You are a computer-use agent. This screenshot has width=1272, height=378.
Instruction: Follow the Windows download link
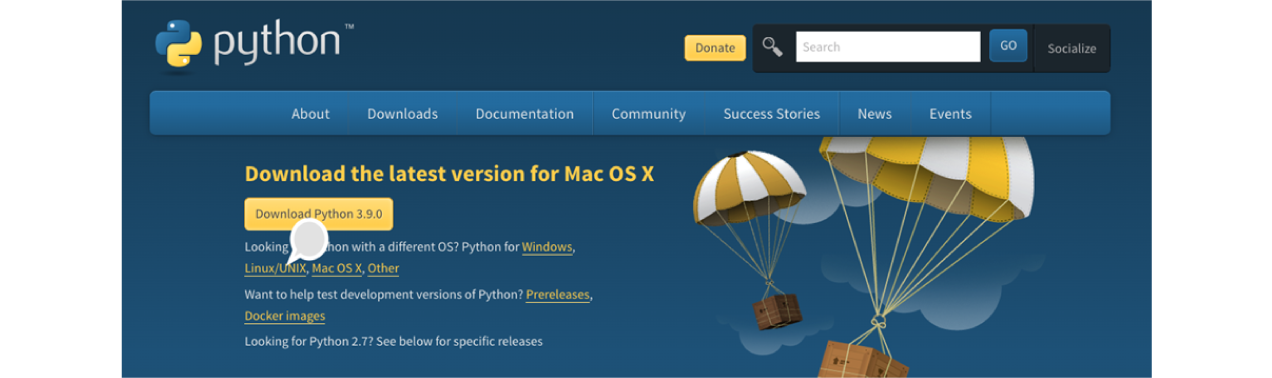(547, 247)
